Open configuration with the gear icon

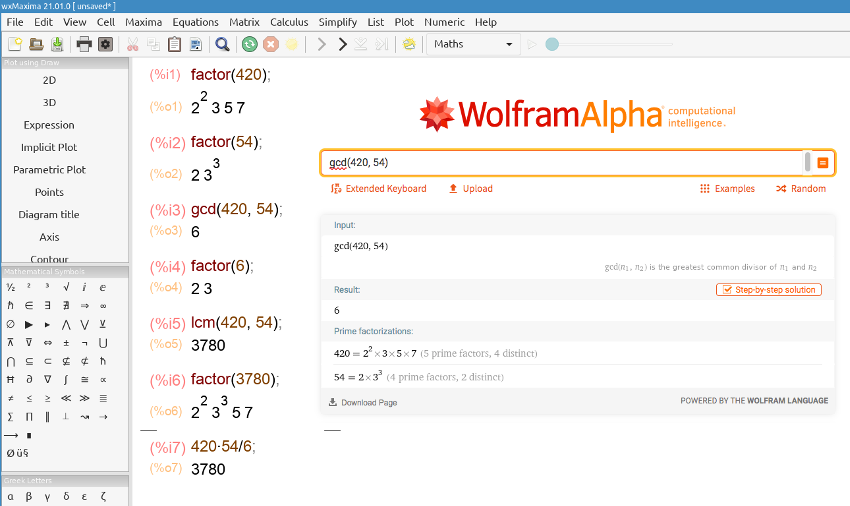(105, 44)
